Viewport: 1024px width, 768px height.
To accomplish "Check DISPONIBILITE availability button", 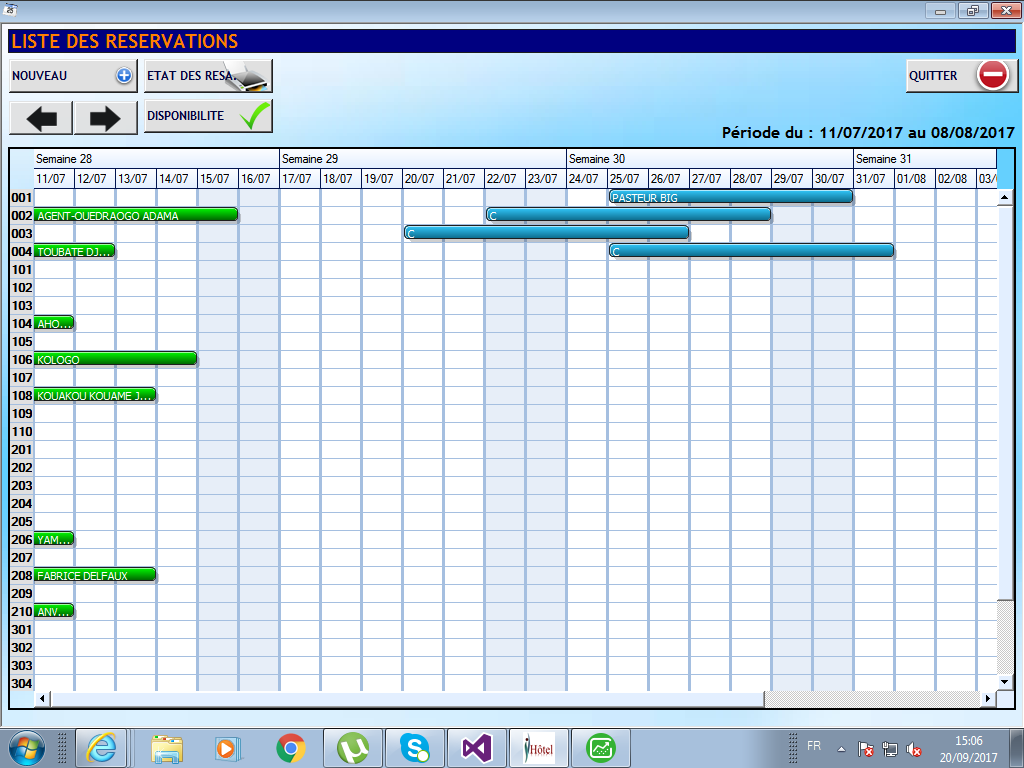I will 208,116.
